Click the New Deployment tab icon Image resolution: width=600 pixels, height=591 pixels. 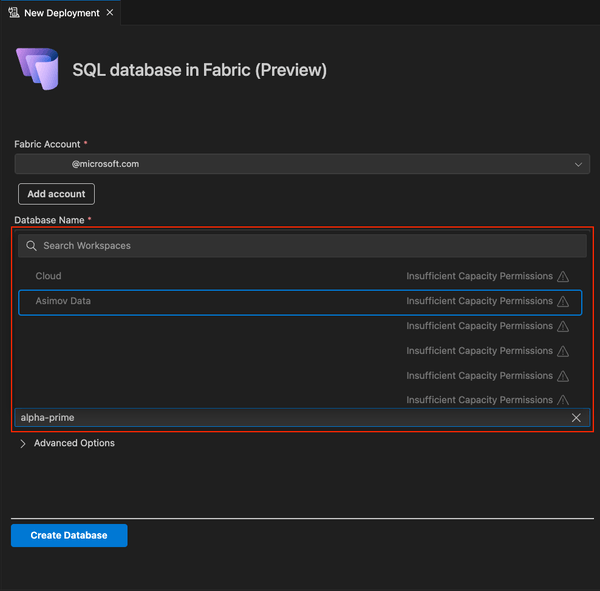pyautogui.click(x=14, y=13)
